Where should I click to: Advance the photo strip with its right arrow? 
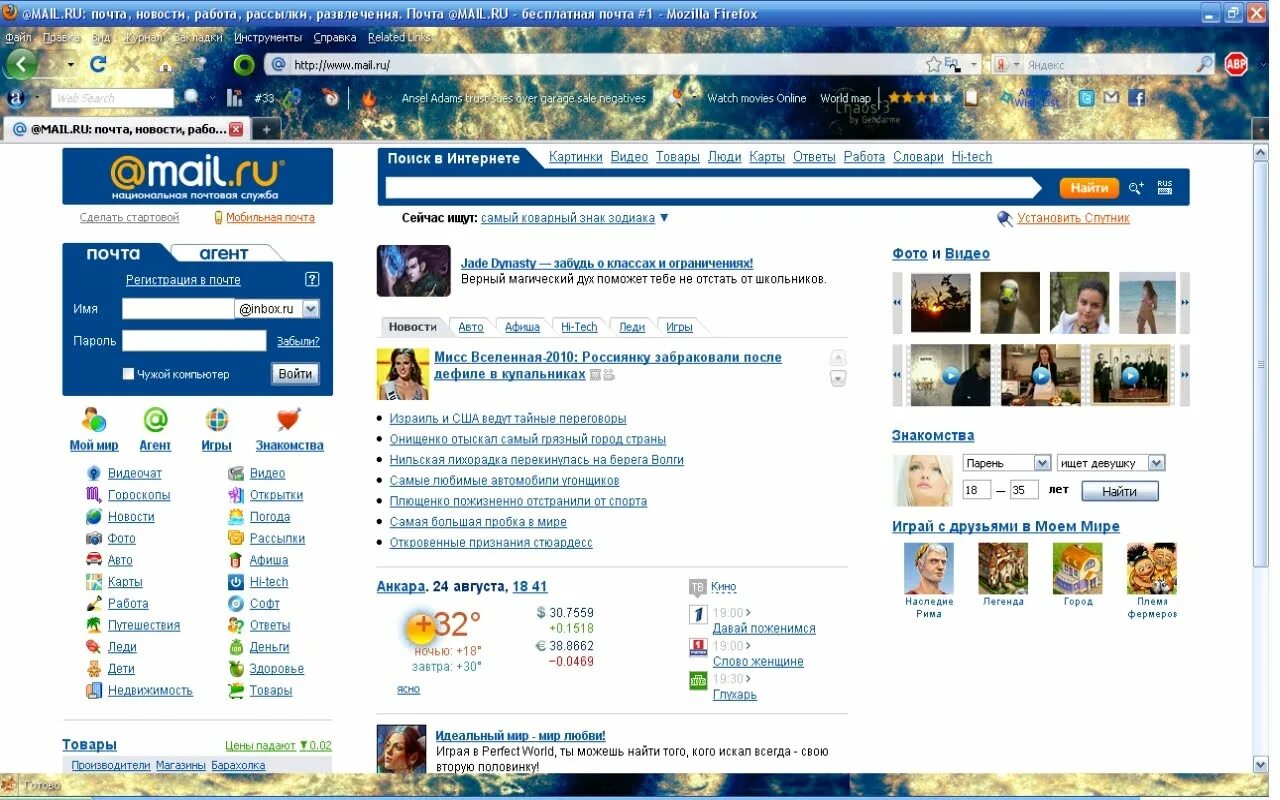tap(1185, 303)
